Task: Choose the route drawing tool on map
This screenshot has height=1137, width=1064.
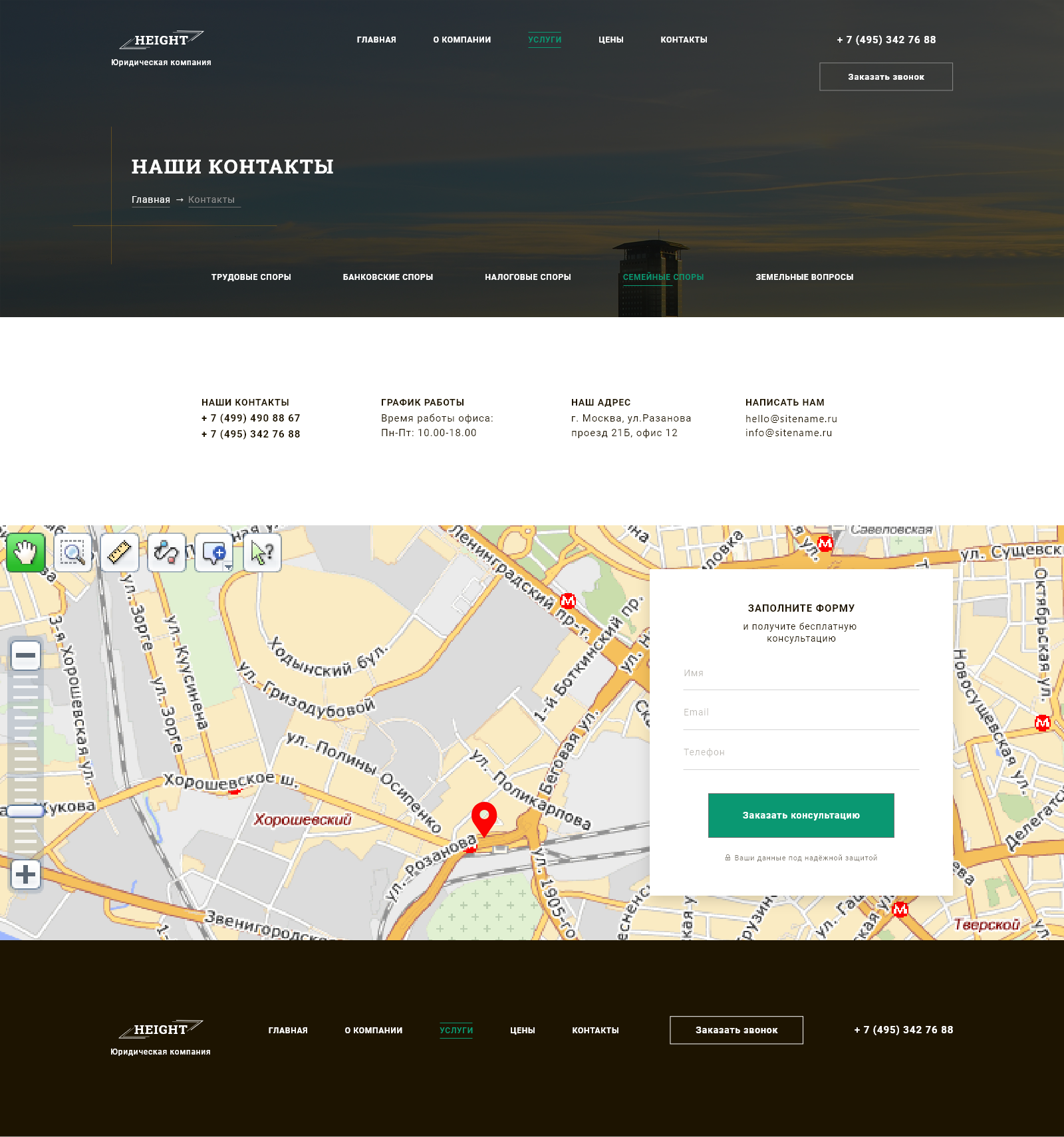Action: click(166, 552)
